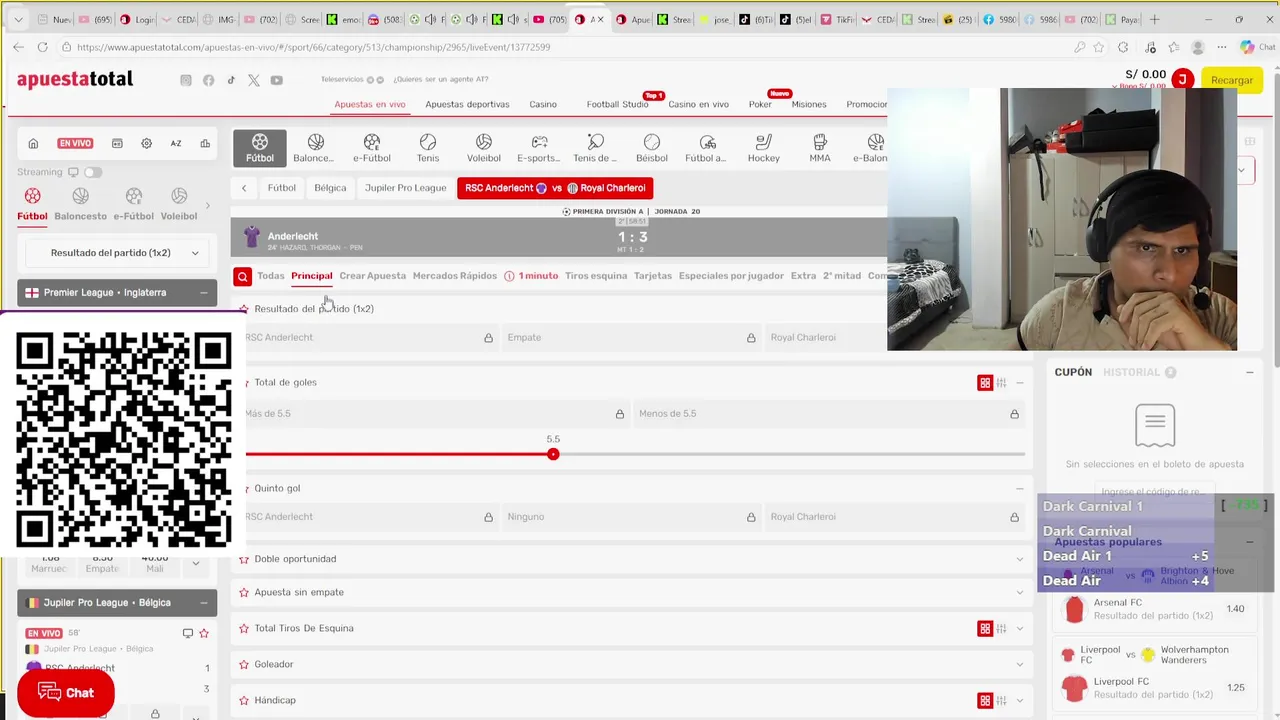Click the Total de goles 5.5 slider handle

click(553, 454)
